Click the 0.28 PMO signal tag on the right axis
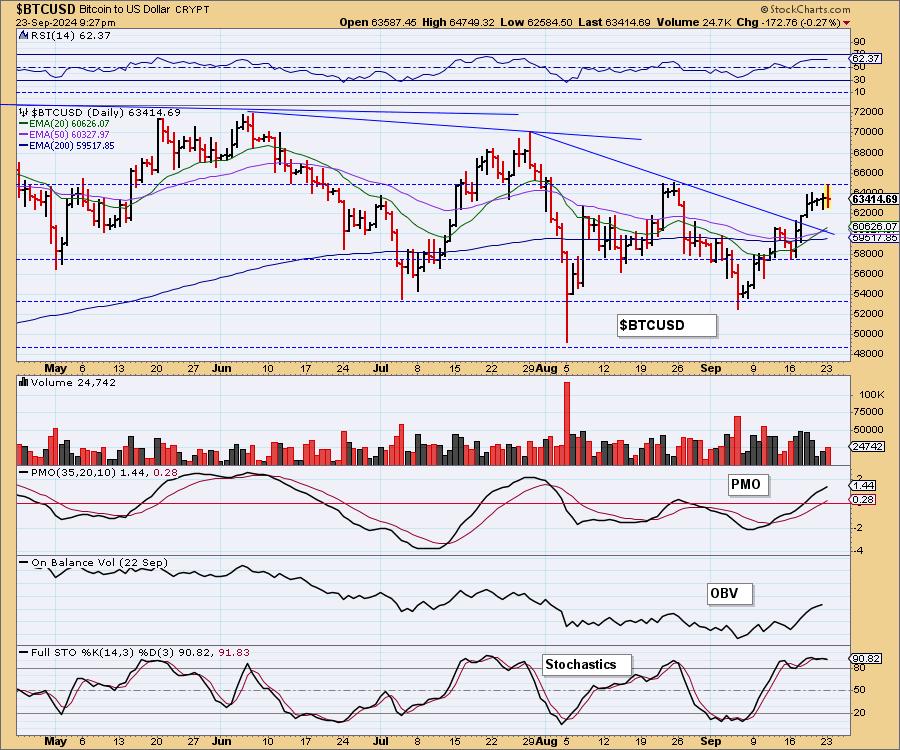Screen dimensions: 900x750 click(x=864, y=499)
